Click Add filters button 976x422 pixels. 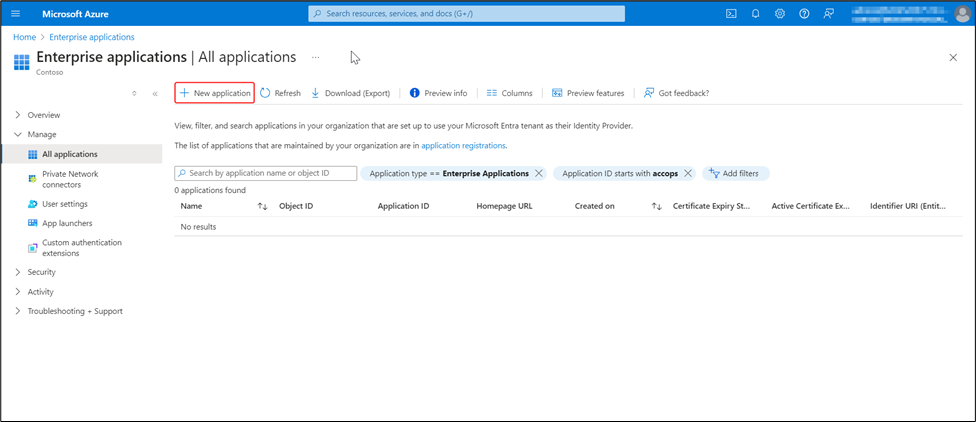pyautogui.click(x=735, y=173)
